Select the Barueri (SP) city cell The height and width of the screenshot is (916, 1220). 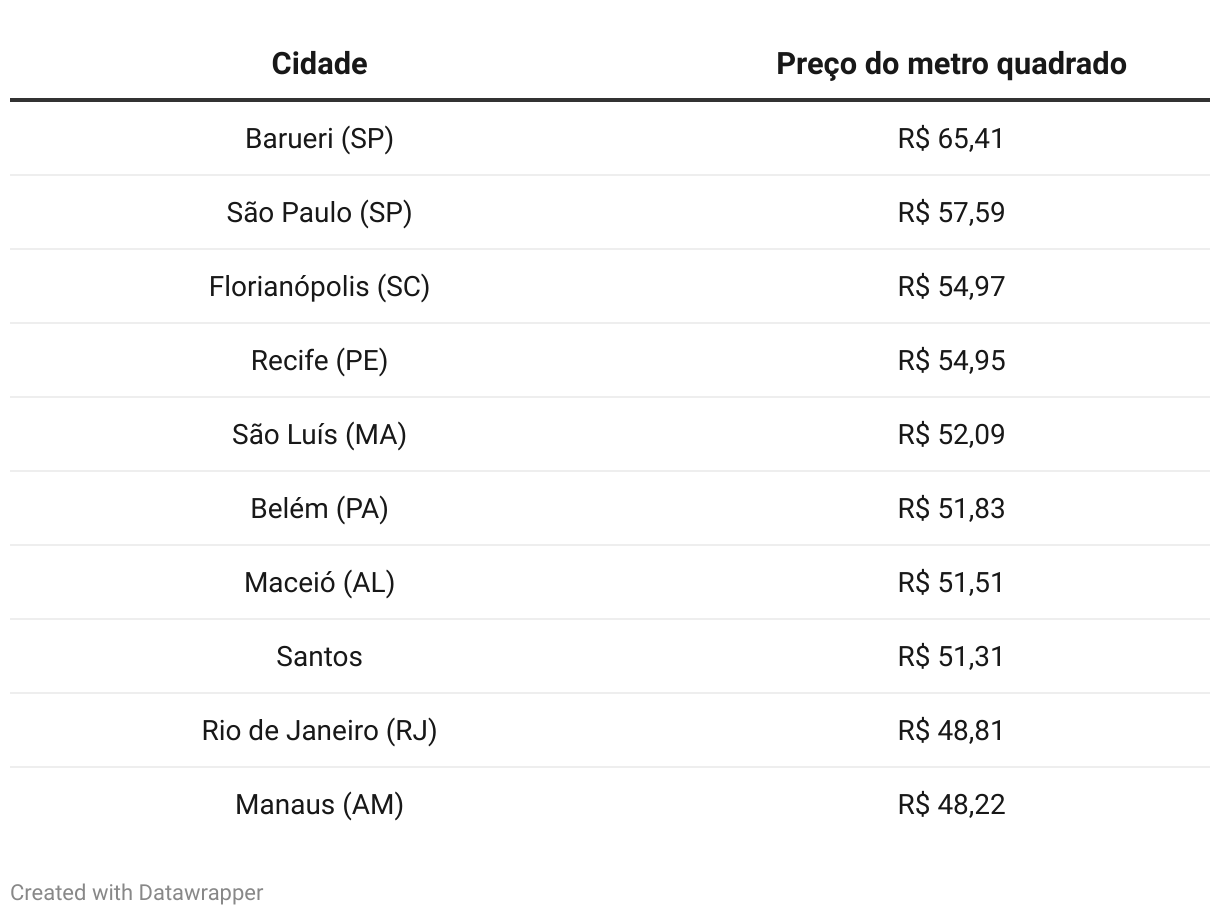click(x=319, y=138)
